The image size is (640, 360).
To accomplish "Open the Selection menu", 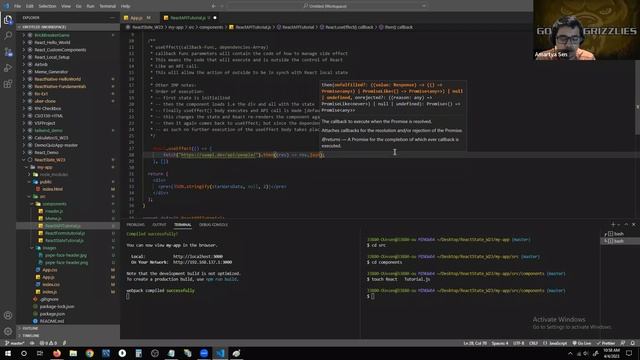I will tap(47, 6).
